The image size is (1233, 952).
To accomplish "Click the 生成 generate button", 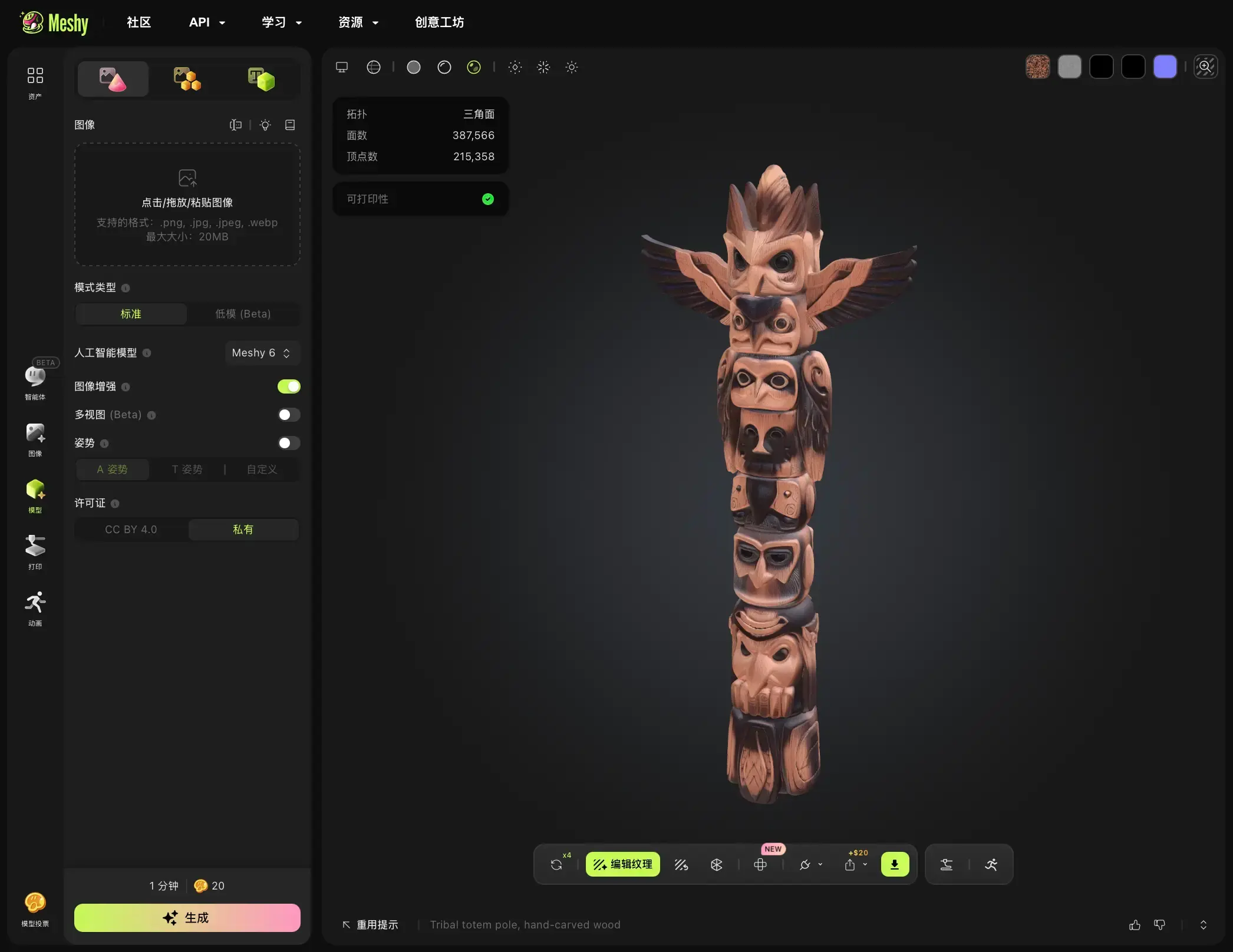I will point(187,917).
